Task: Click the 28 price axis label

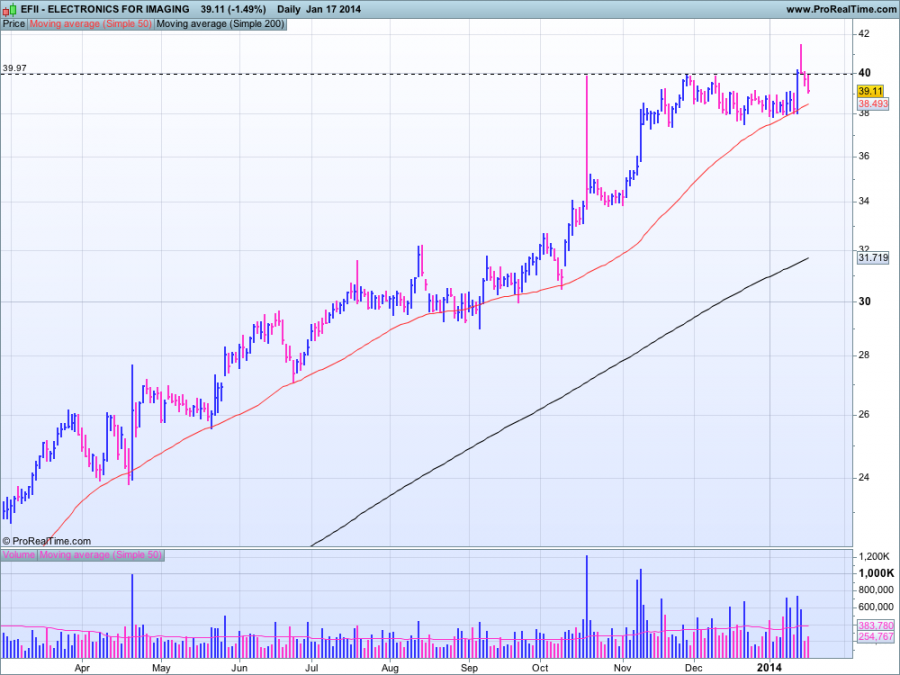Action: tap(864, 355)
